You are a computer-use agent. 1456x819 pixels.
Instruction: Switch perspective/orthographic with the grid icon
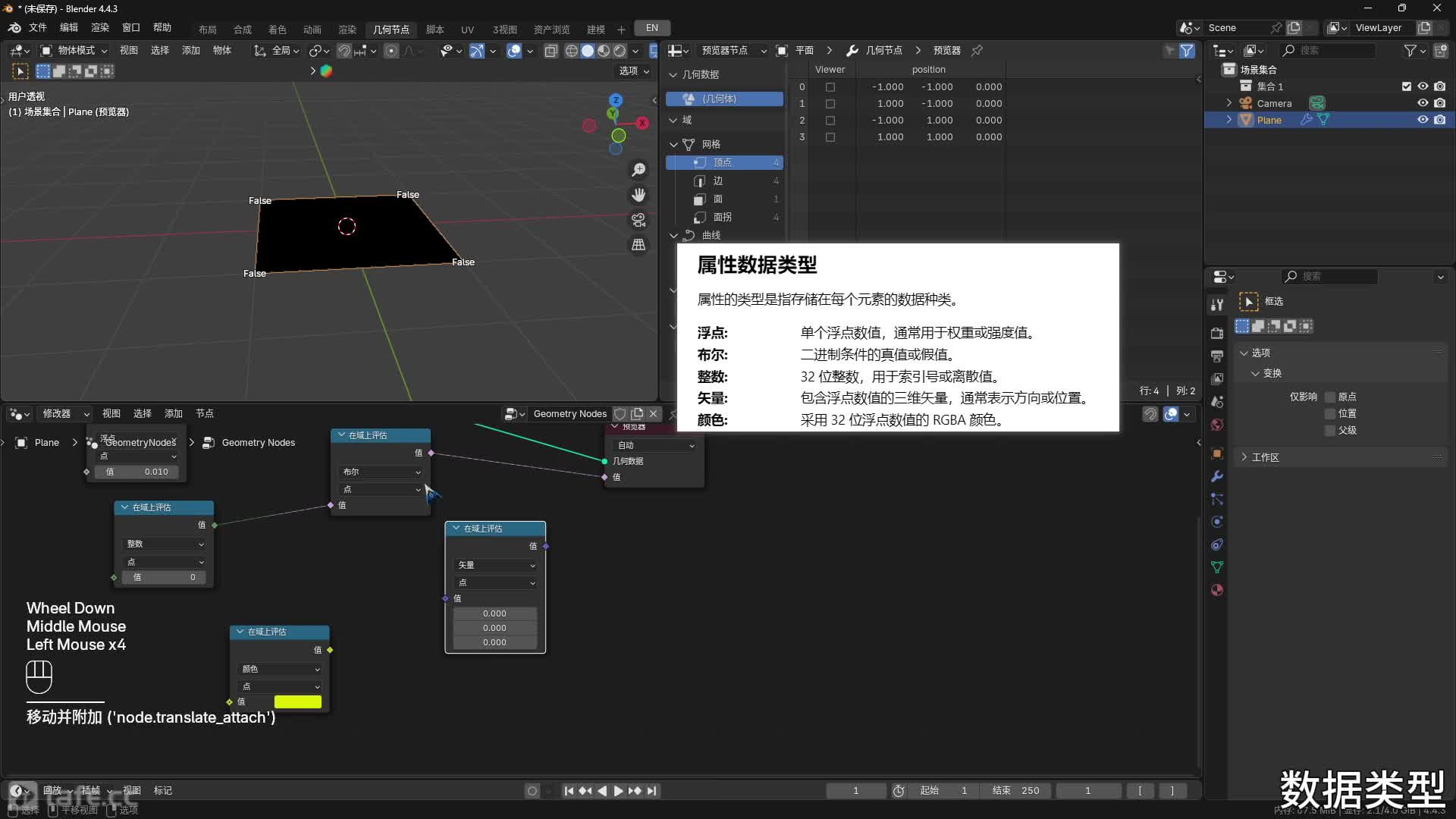tap(639, 245)
